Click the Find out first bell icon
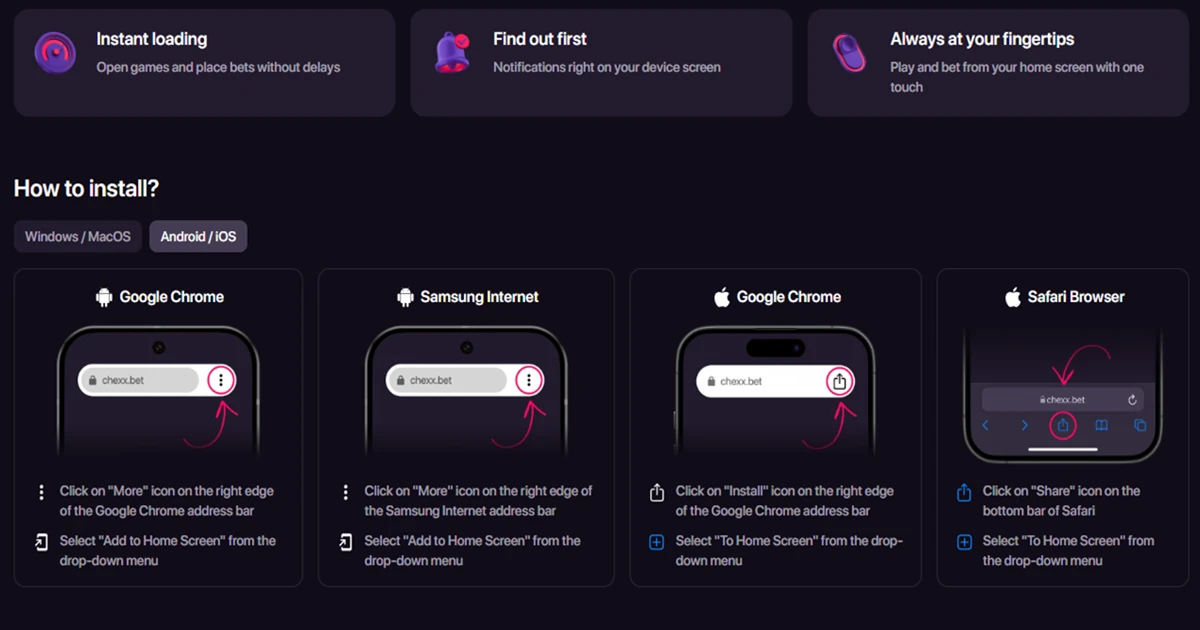This screenshot has height=630, width=1200. [x=452, y=52]
